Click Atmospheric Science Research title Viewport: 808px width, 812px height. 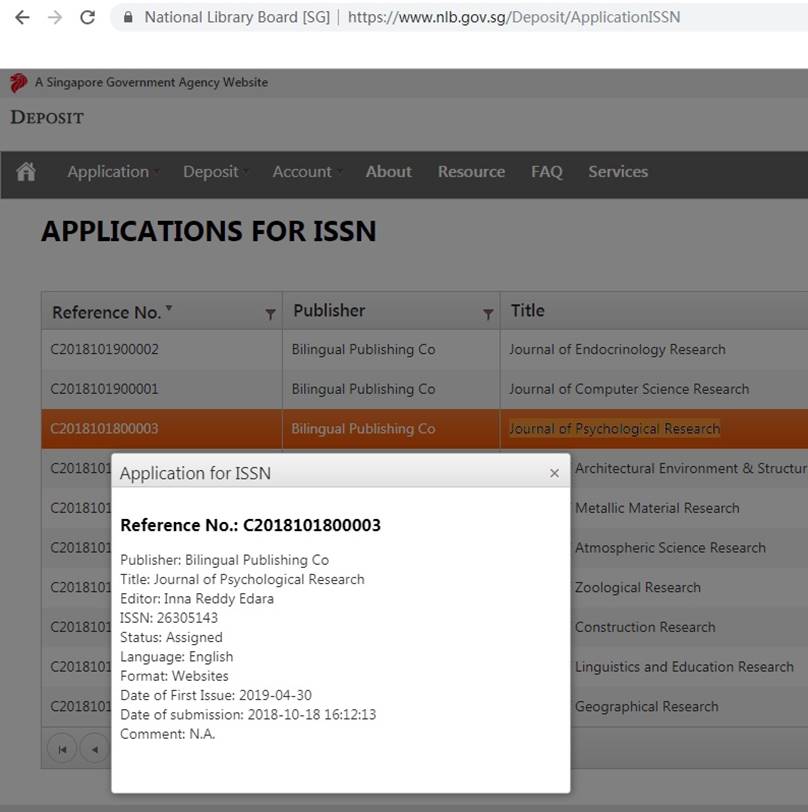[670, 548]
